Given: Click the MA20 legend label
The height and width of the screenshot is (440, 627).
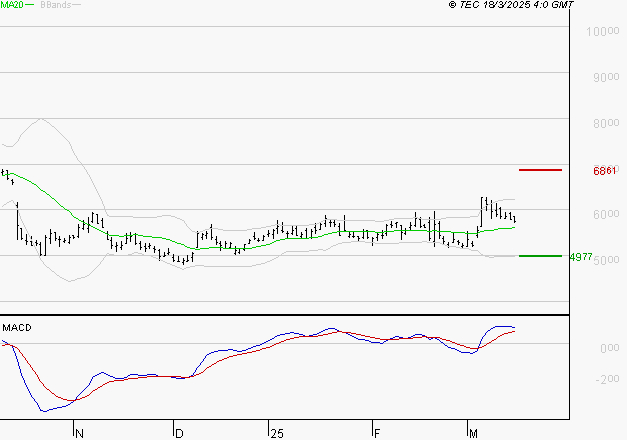Looking at the screenshot, I should [12, 5].
